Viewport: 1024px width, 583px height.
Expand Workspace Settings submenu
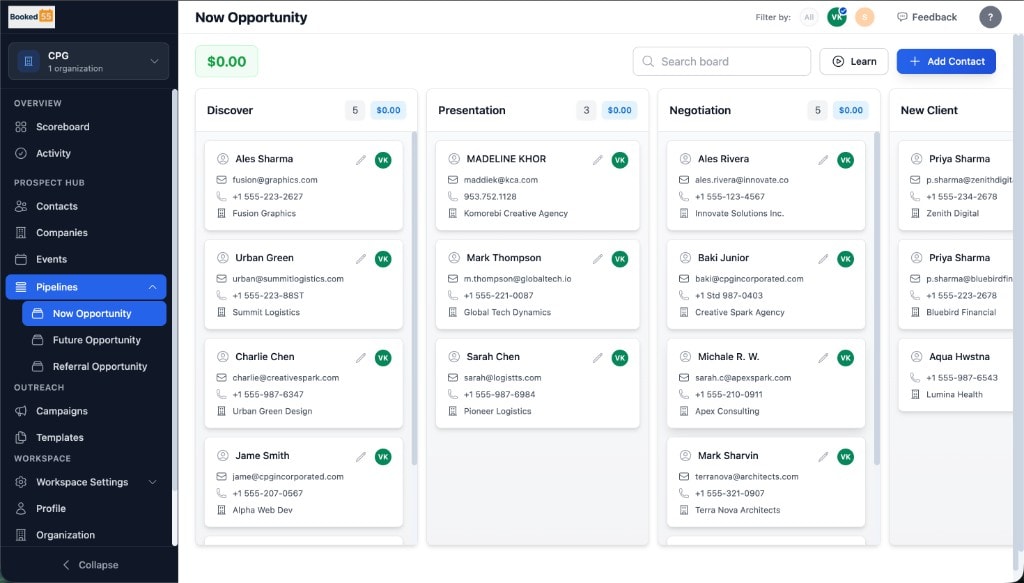[x=152, y=482]
